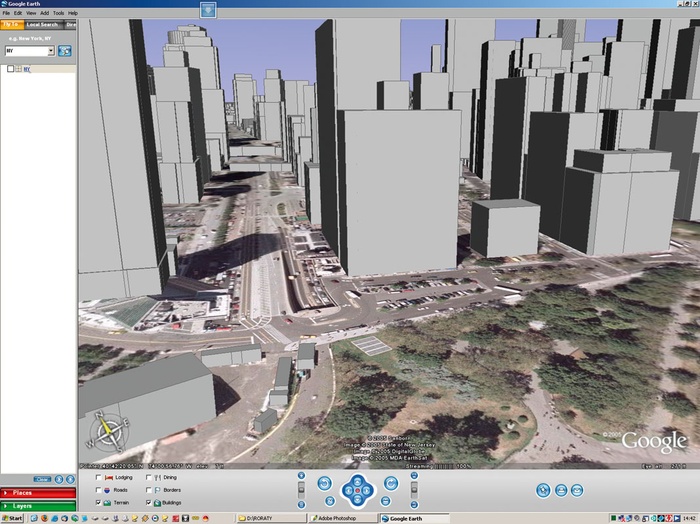Disable the Terrain checkbox
700x524 pixels.
[x=99, y=502]
